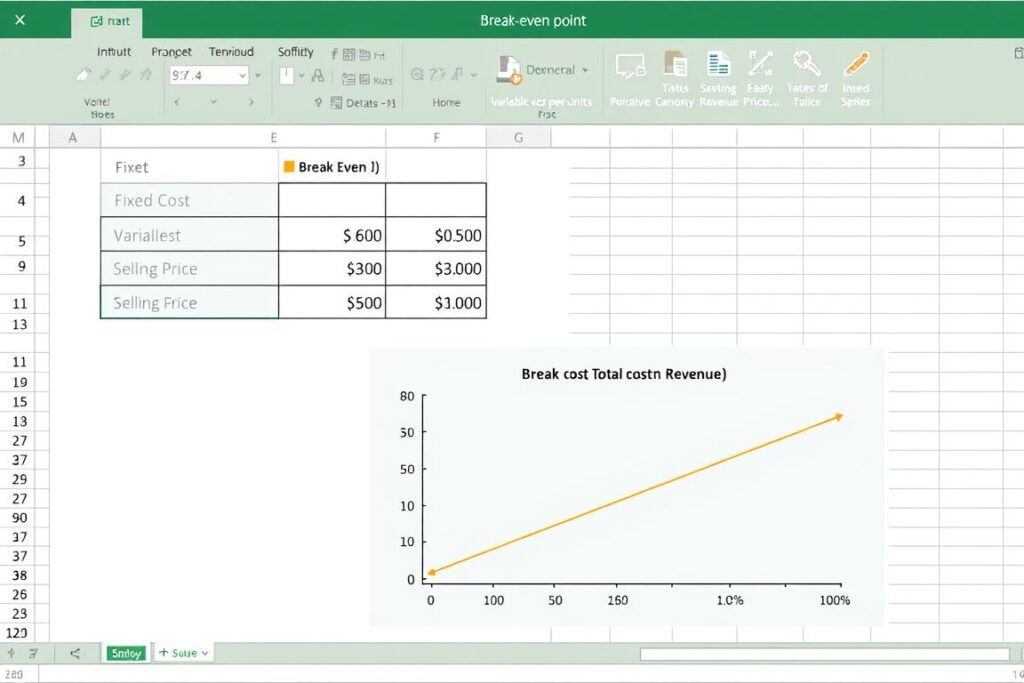
Task: Switch to the Prançet ribbon tab
Action: click(x=170, y=51)
